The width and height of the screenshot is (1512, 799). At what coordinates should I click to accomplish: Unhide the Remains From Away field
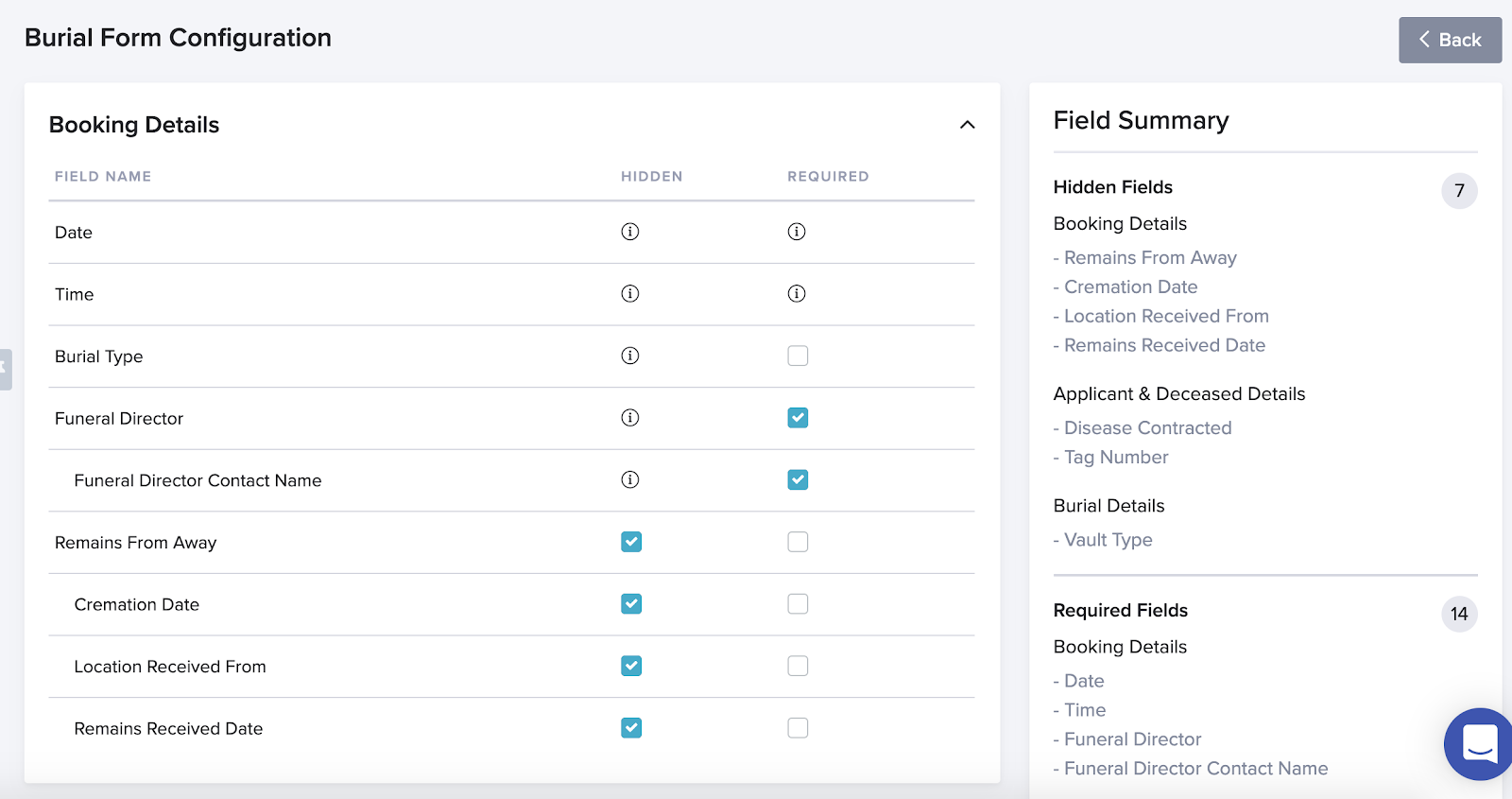[631, 542]
